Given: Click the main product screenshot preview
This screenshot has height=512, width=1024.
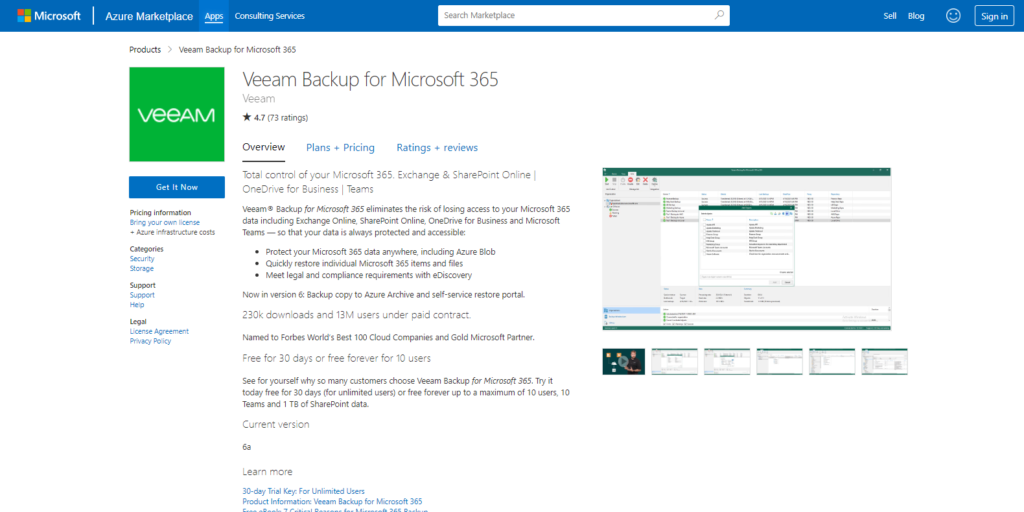Looking at the screenshot, I should [746, 249].
